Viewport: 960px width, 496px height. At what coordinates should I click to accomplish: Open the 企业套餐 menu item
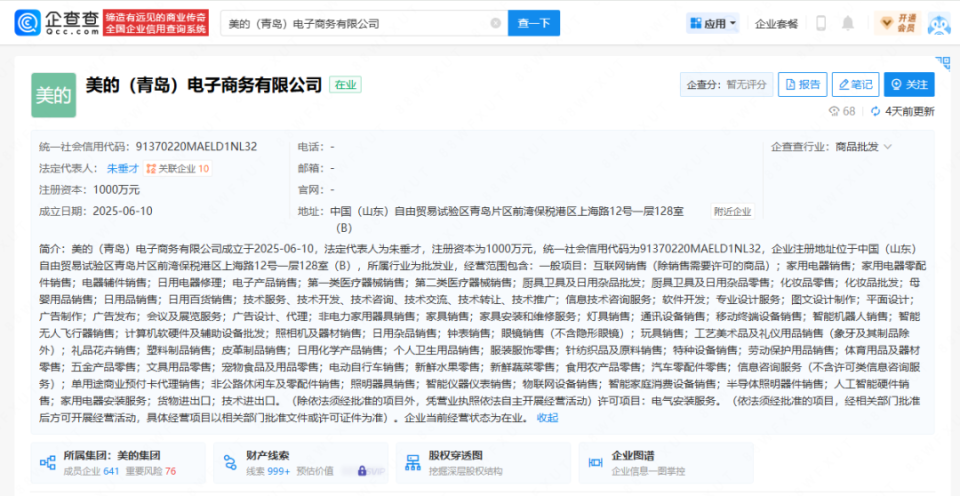click(776, 24)
